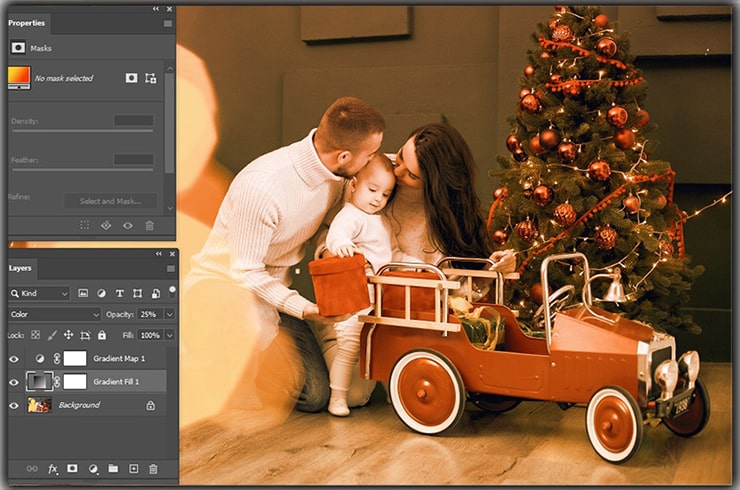Lock all layer attributes
Viewport: 740px width, 490px height.
coord(102,335)
